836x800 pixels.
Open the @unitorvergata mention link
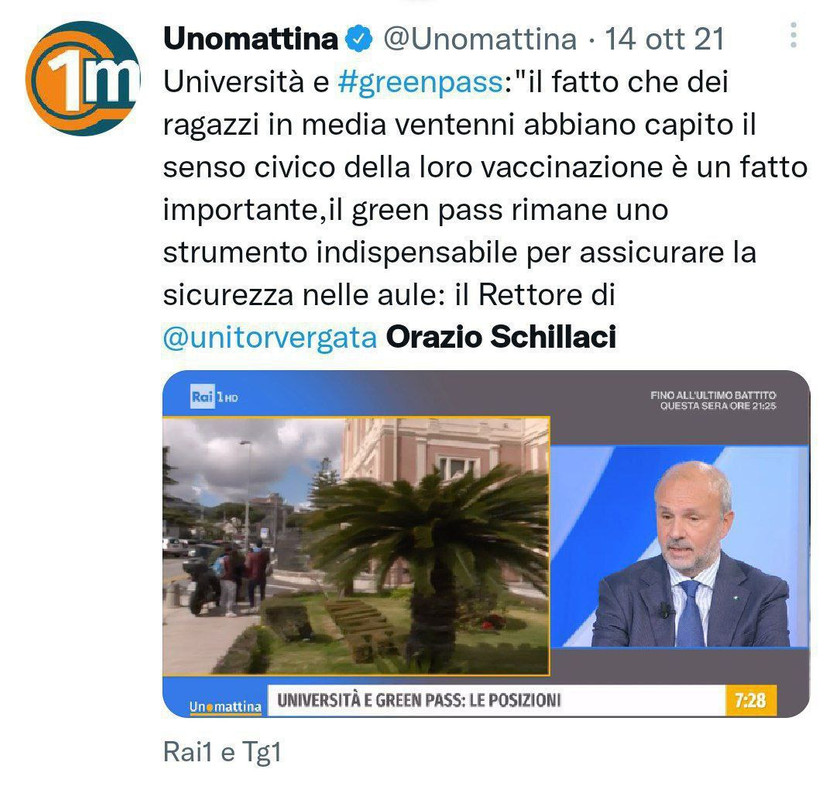[x=270, y=338]
